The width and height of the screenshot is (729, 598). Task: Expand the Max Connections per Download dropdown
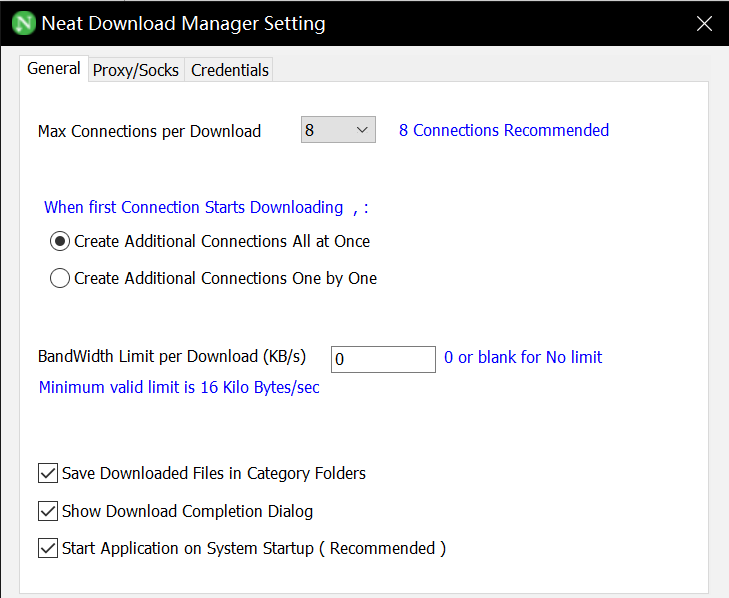pyautogui.click(x=338, y=130)
